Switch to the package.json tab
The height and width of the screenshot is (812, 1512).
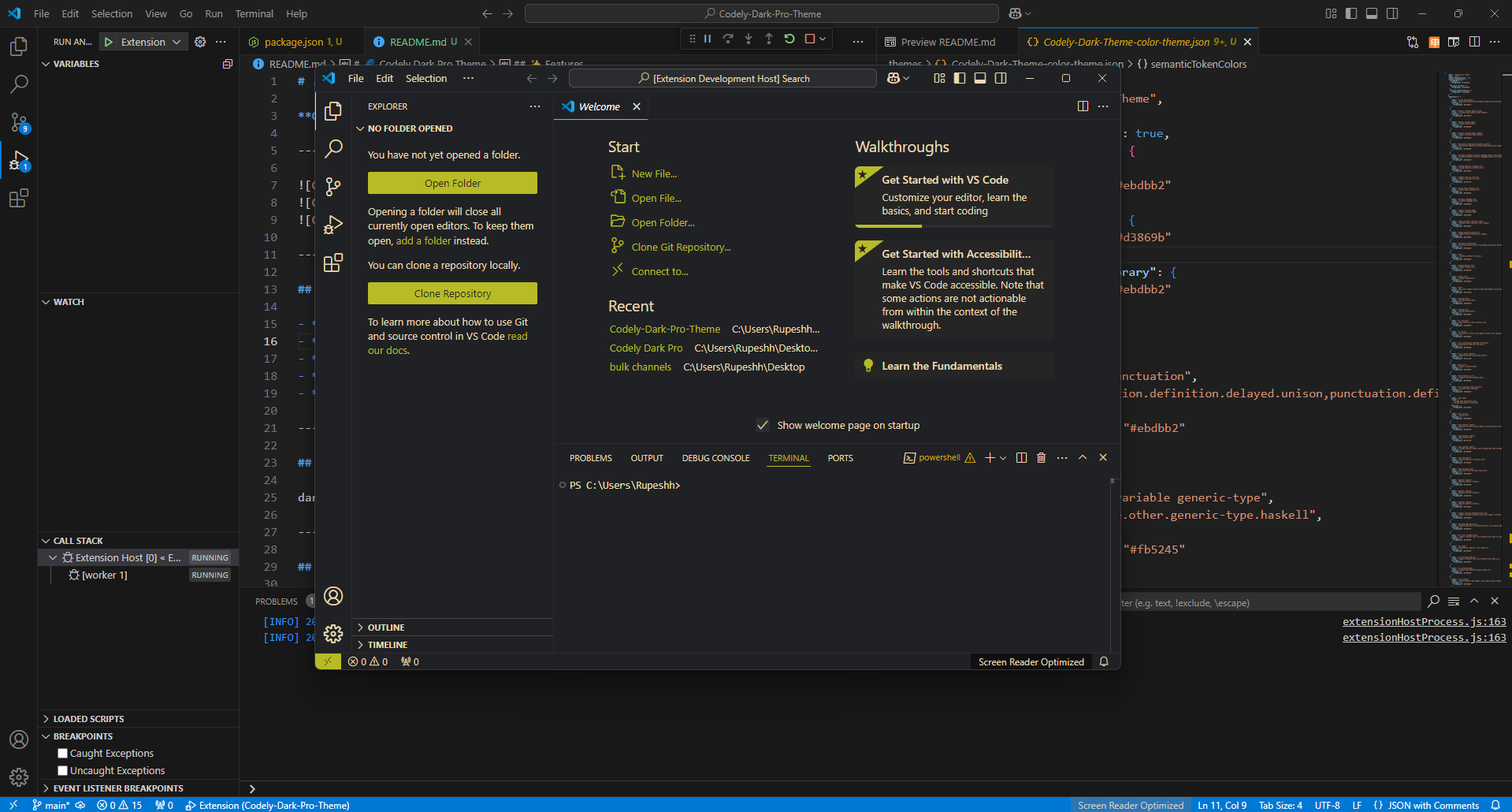(x=303, y=42)
